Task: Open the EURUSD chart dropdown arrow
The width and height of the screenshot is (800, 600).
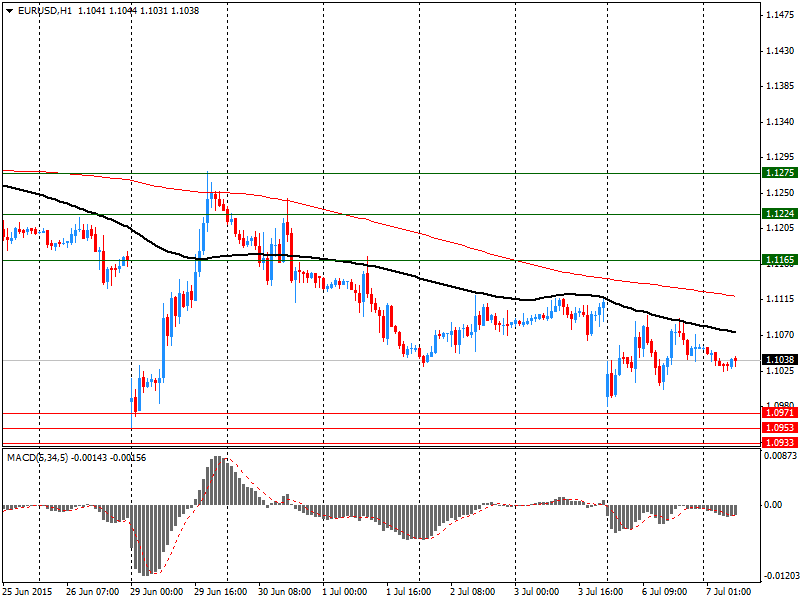Action: pyautogui.click(x=9, y=11)
